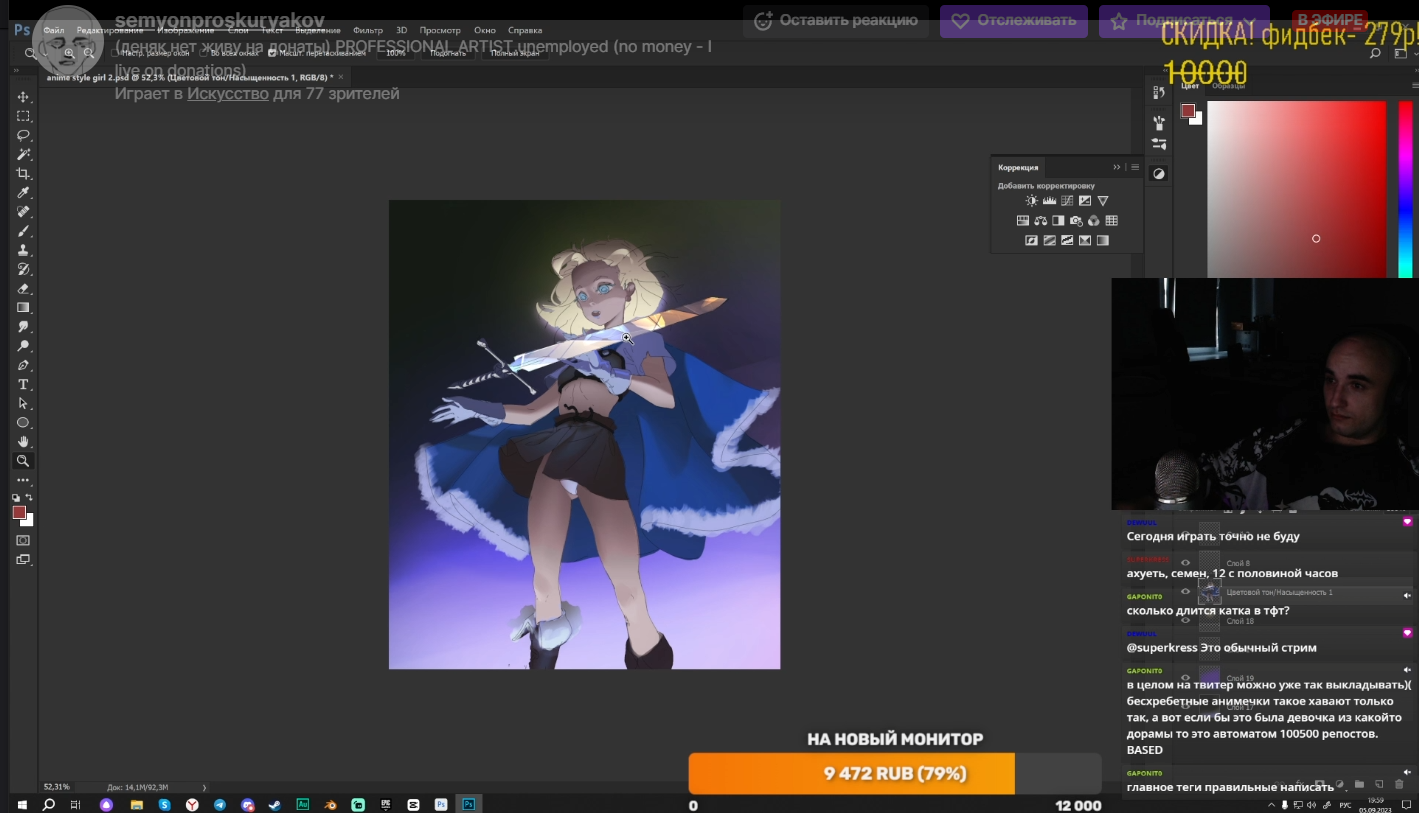Uncheck 'Масшт. перетаскиванием' checkbox
Screen dimensions: 1419x813
click(272, 53)
